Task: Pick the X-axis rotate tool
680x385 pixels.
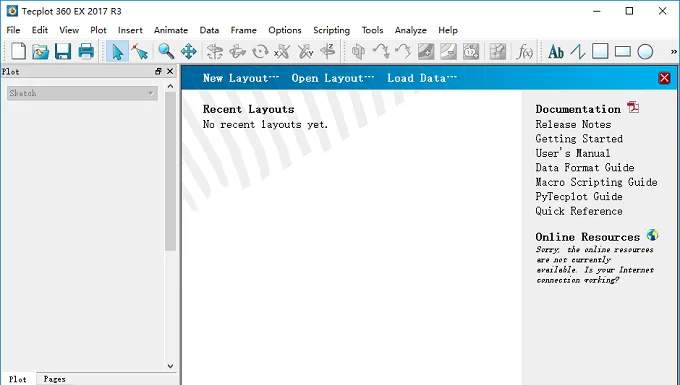Action: click(x=282, y=52)
